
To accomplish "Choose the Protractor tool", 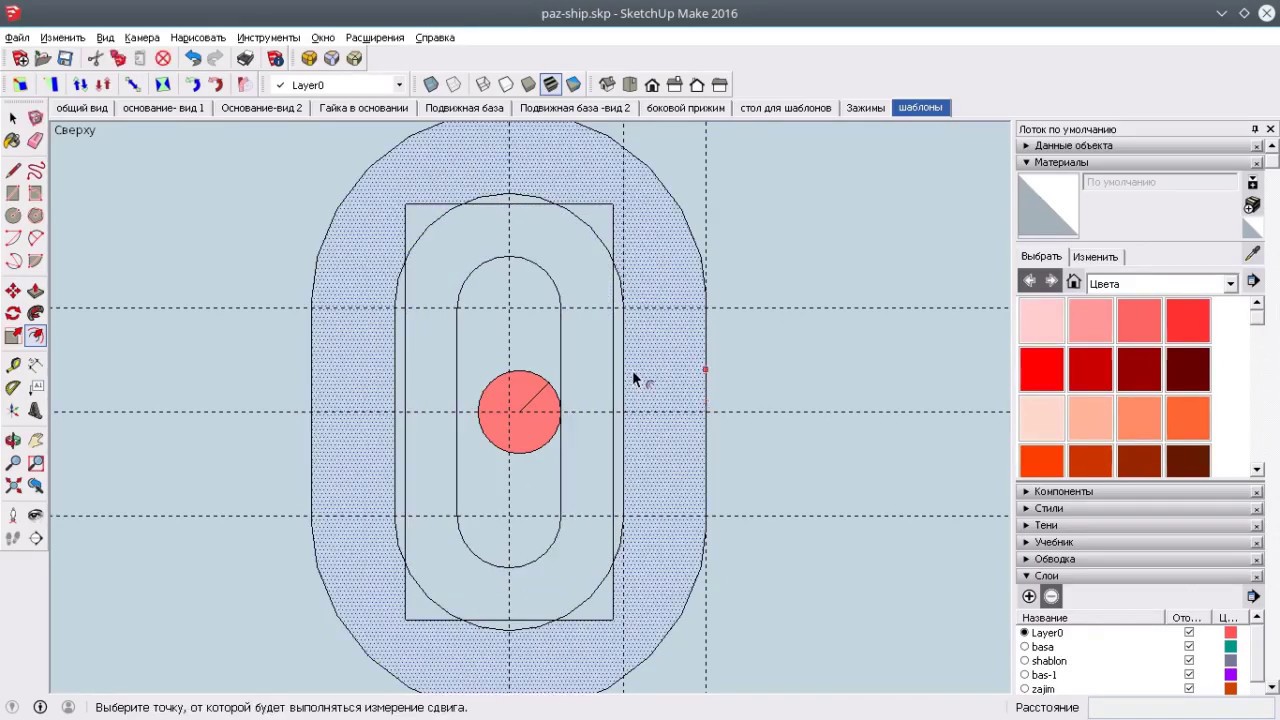I will pos(13,387).
